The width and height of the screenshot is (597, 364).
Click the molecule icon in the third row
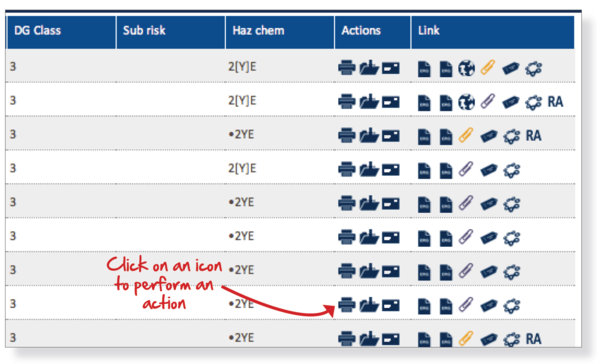[511, 137]
